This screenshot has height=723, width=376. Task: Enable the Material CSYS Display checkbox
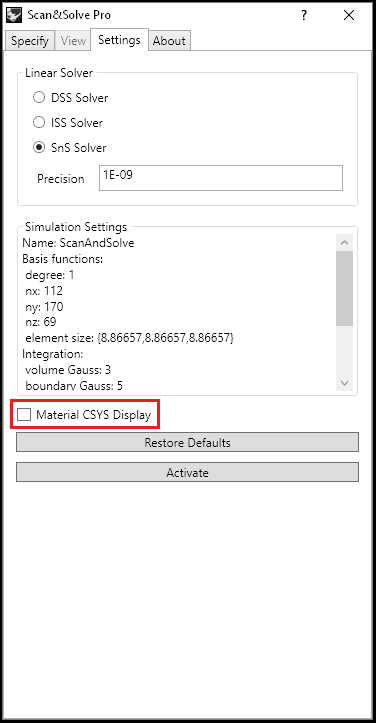[x=23, y=415]
